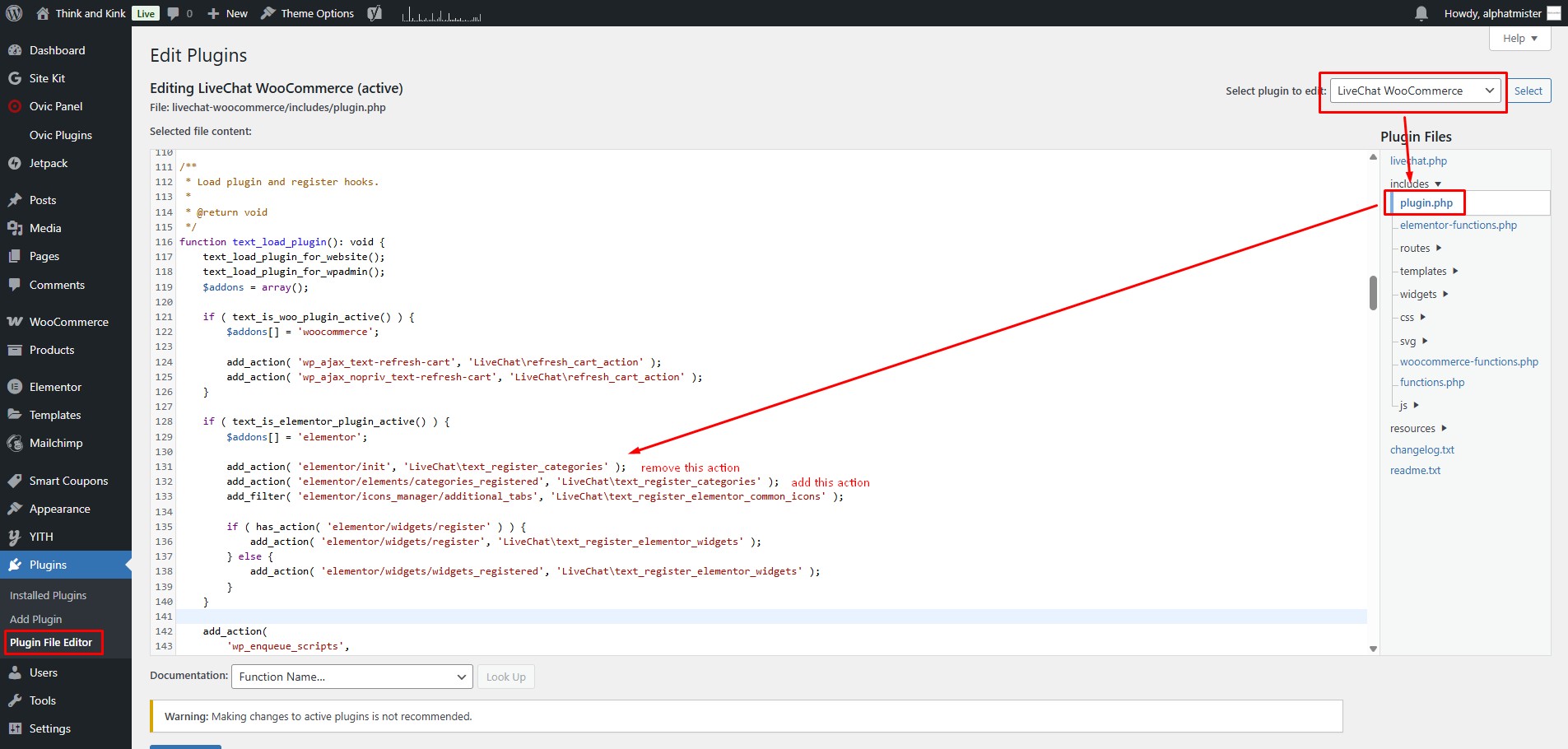The height and width of the screenshot is (749, 1568).
Task: Select plugin.php in the file tree
Action: (x=1426, y=202)
